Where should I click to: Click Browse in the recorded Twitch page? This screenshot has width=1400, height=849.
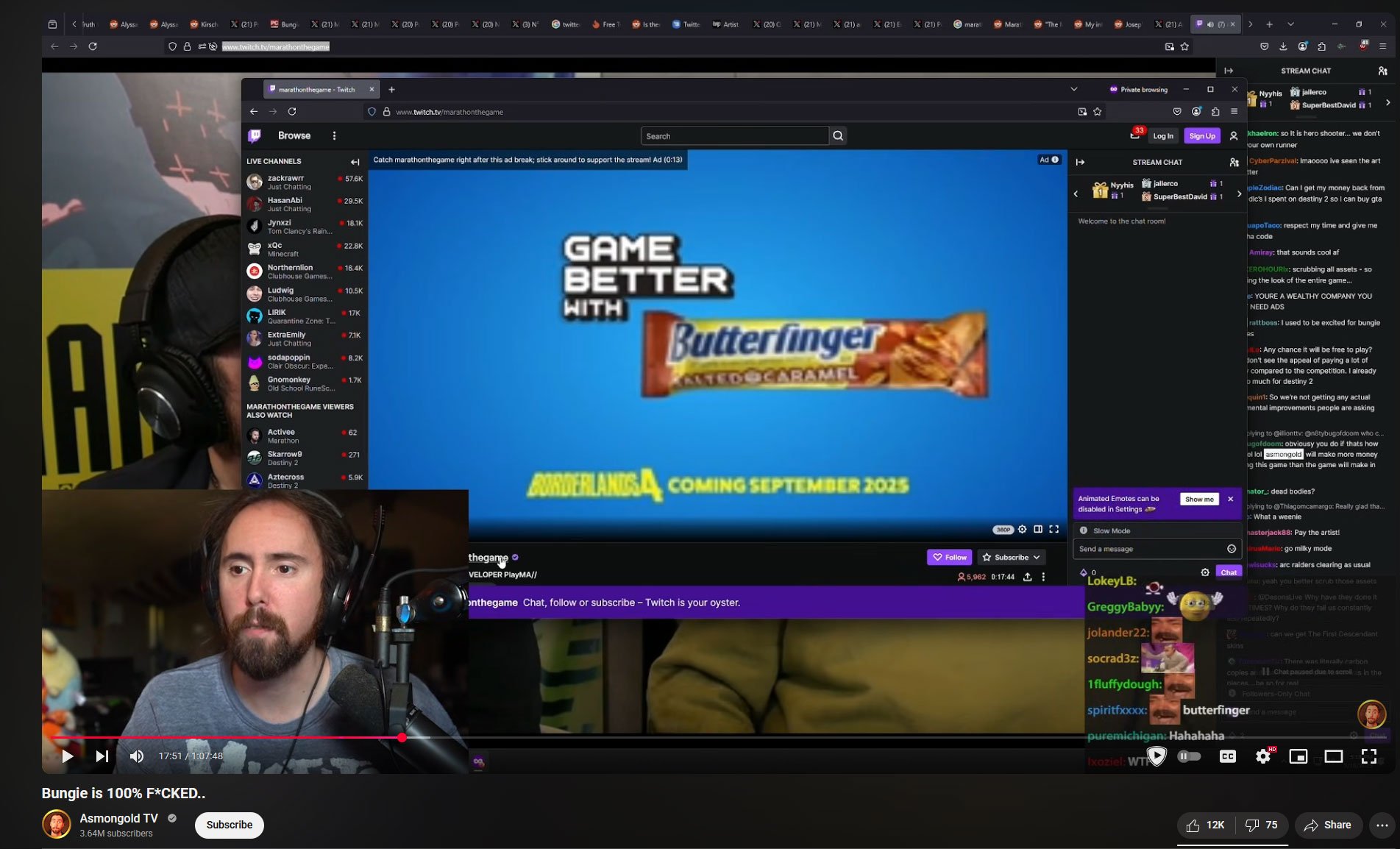tap(294, 135)
